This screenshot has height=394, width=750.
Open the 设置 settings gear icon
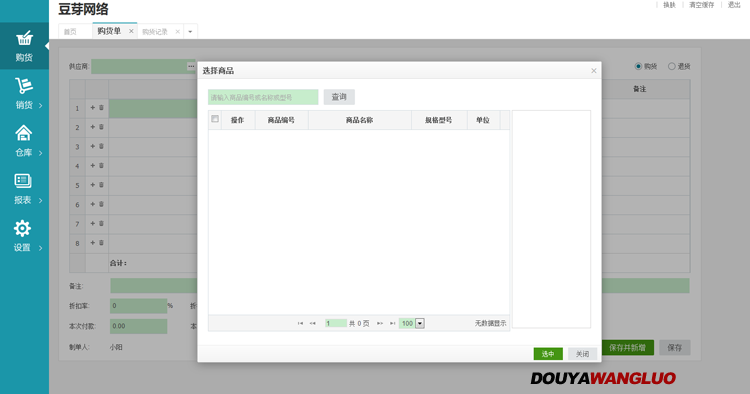pyautogui.click(x=22, y=228)
